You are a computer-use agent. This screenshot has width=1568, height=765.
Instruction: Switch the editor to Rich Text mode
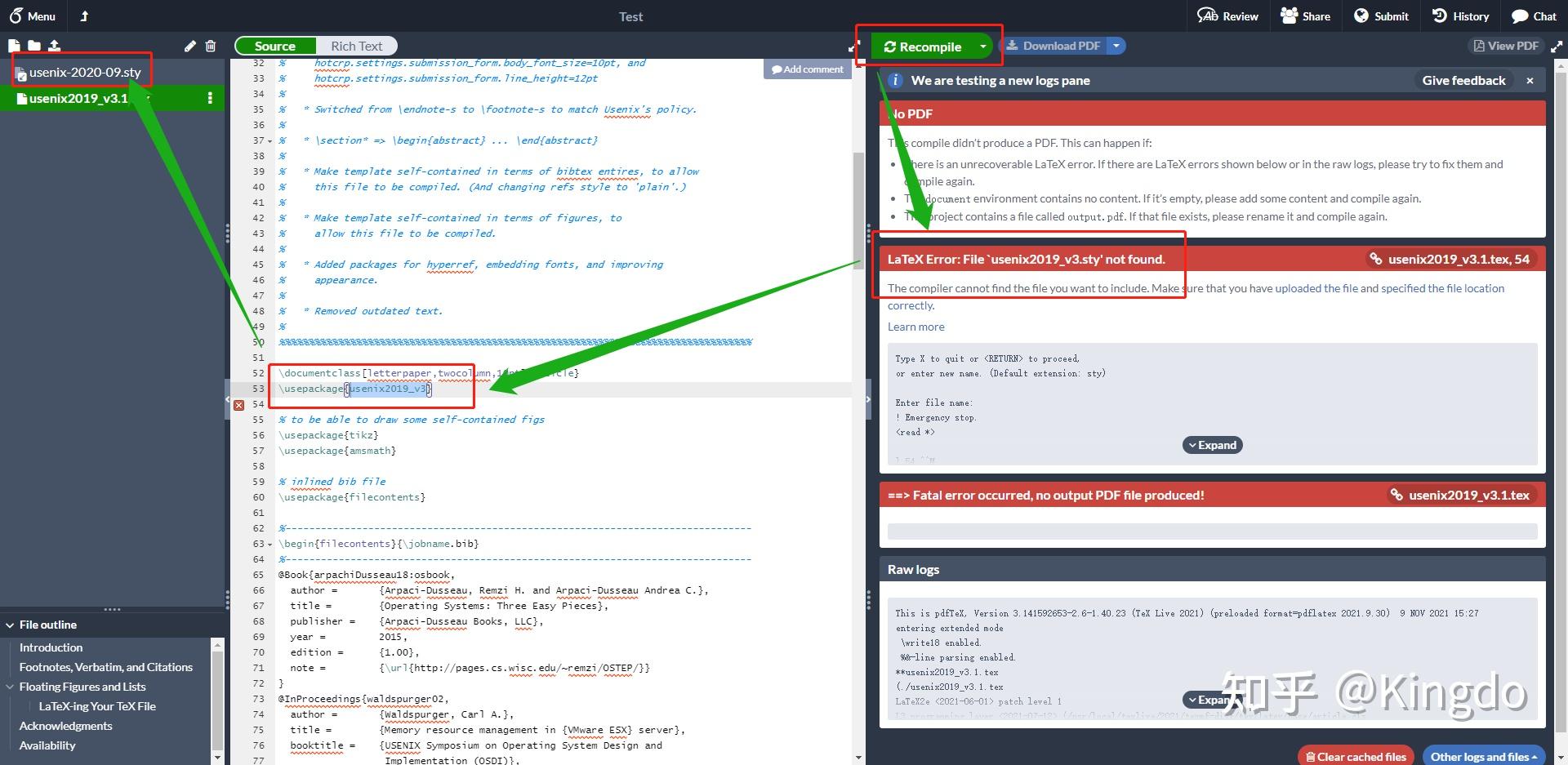356,45
